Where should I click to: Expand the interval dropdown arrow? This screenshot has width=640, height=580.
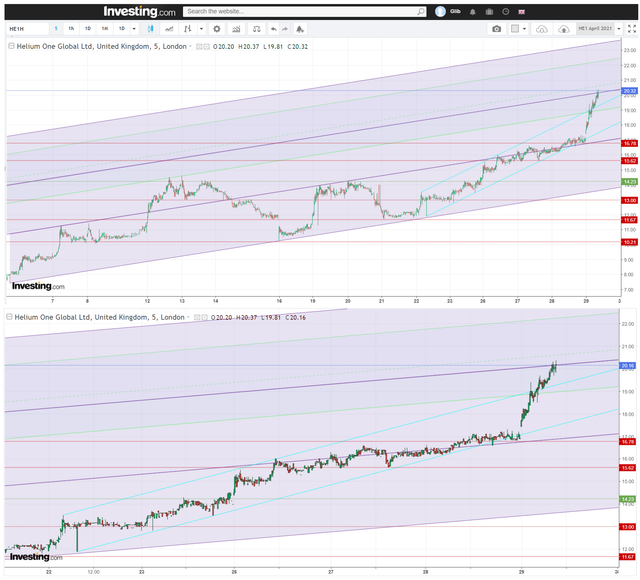[x=134, y=29]
